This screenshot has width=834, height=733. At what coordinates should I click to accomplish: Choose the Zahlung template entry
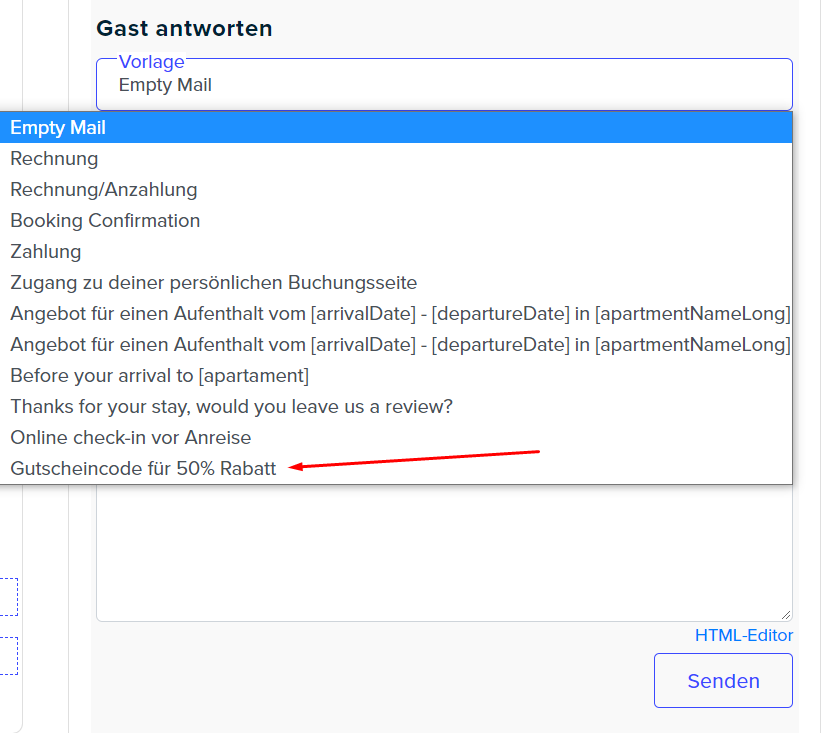396,251
